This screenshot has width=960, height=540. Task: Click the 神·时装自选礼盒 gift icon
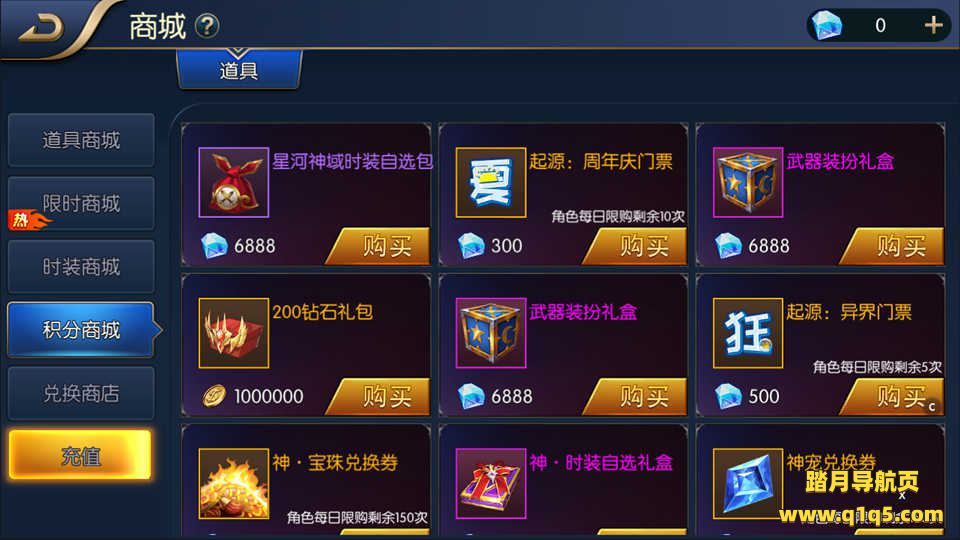tap(491, 484)
